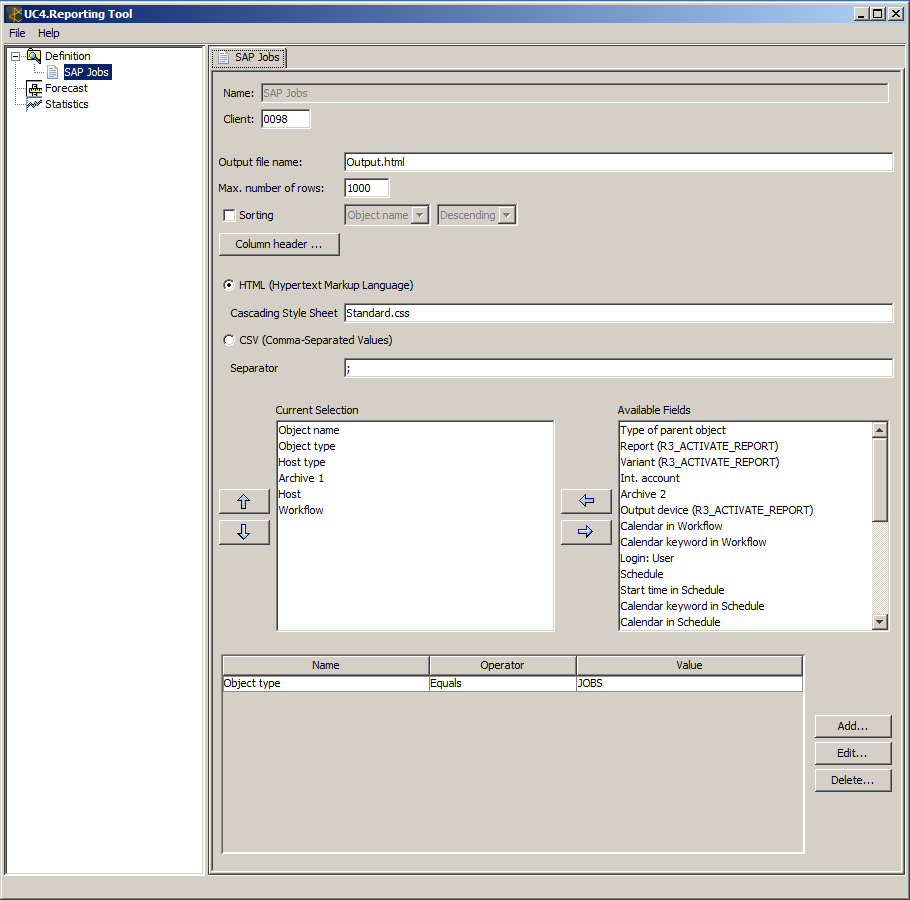910x900 pixels.
Task: Select 'Archive 2' in Available Fields
Action: (x=643, y=494)
